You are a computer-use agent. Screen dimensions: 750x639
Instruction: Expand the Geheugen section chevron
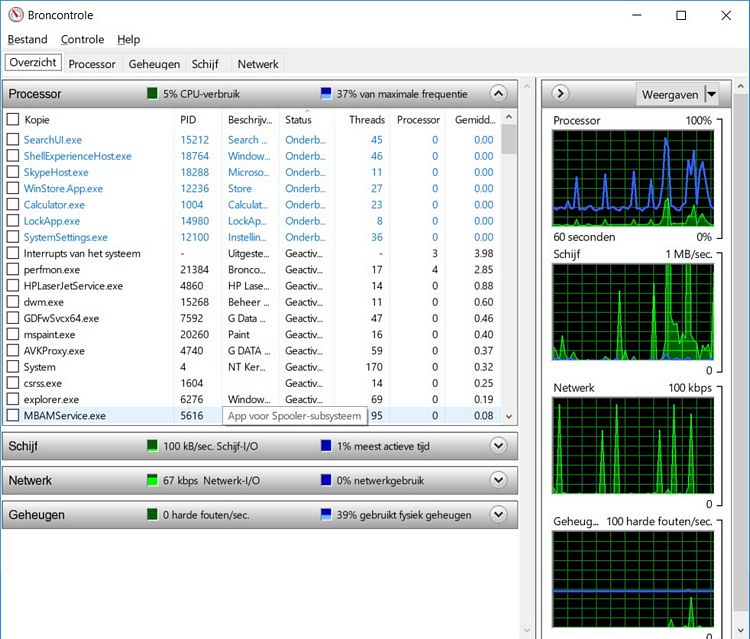[498, 515]
